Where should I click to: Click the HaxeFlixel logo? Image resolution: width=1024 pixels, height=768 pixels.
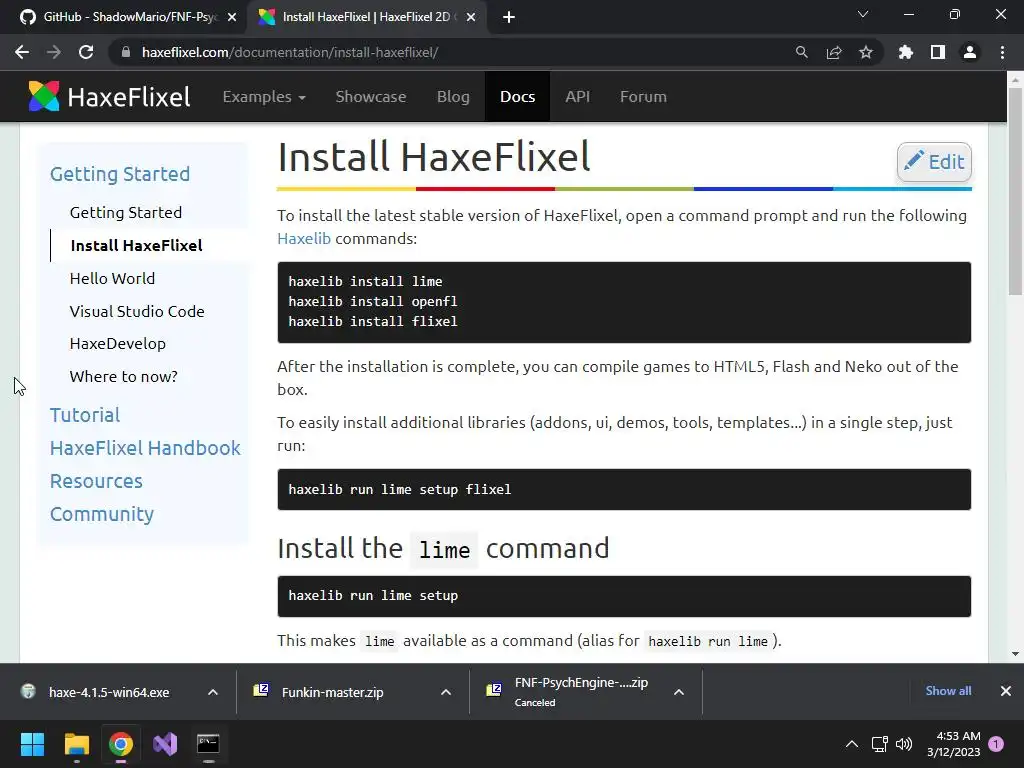tap(109, 97)
